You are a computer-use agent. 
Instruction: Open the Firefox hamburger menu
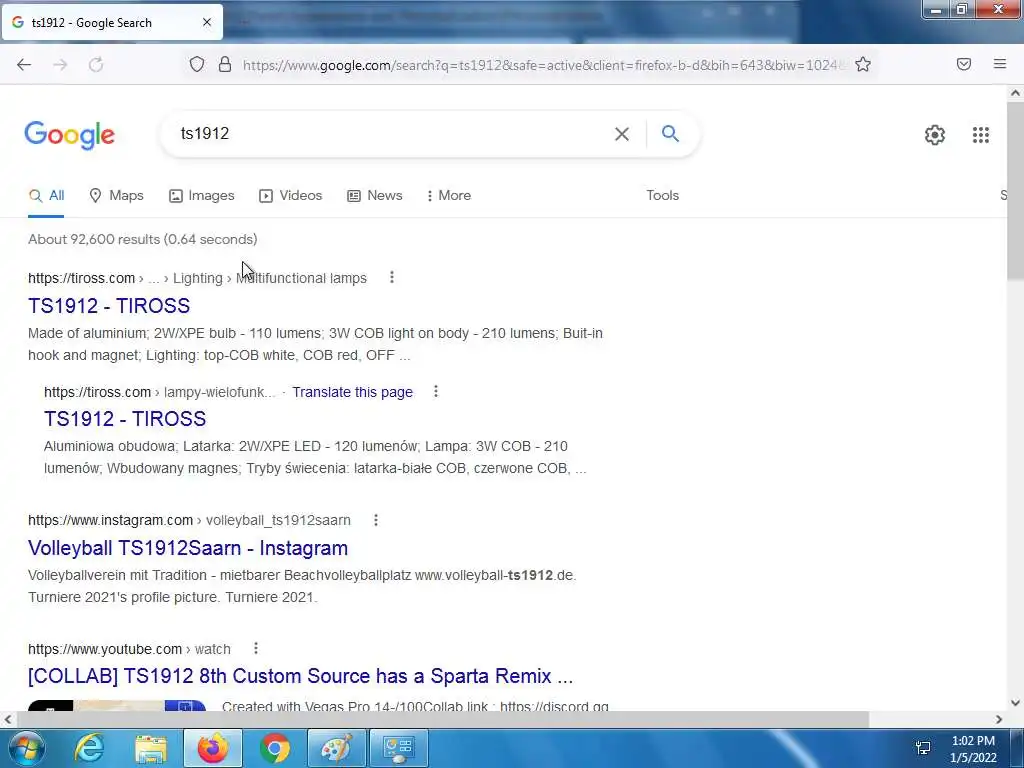pyautogui.click(x=1000, y=64)
